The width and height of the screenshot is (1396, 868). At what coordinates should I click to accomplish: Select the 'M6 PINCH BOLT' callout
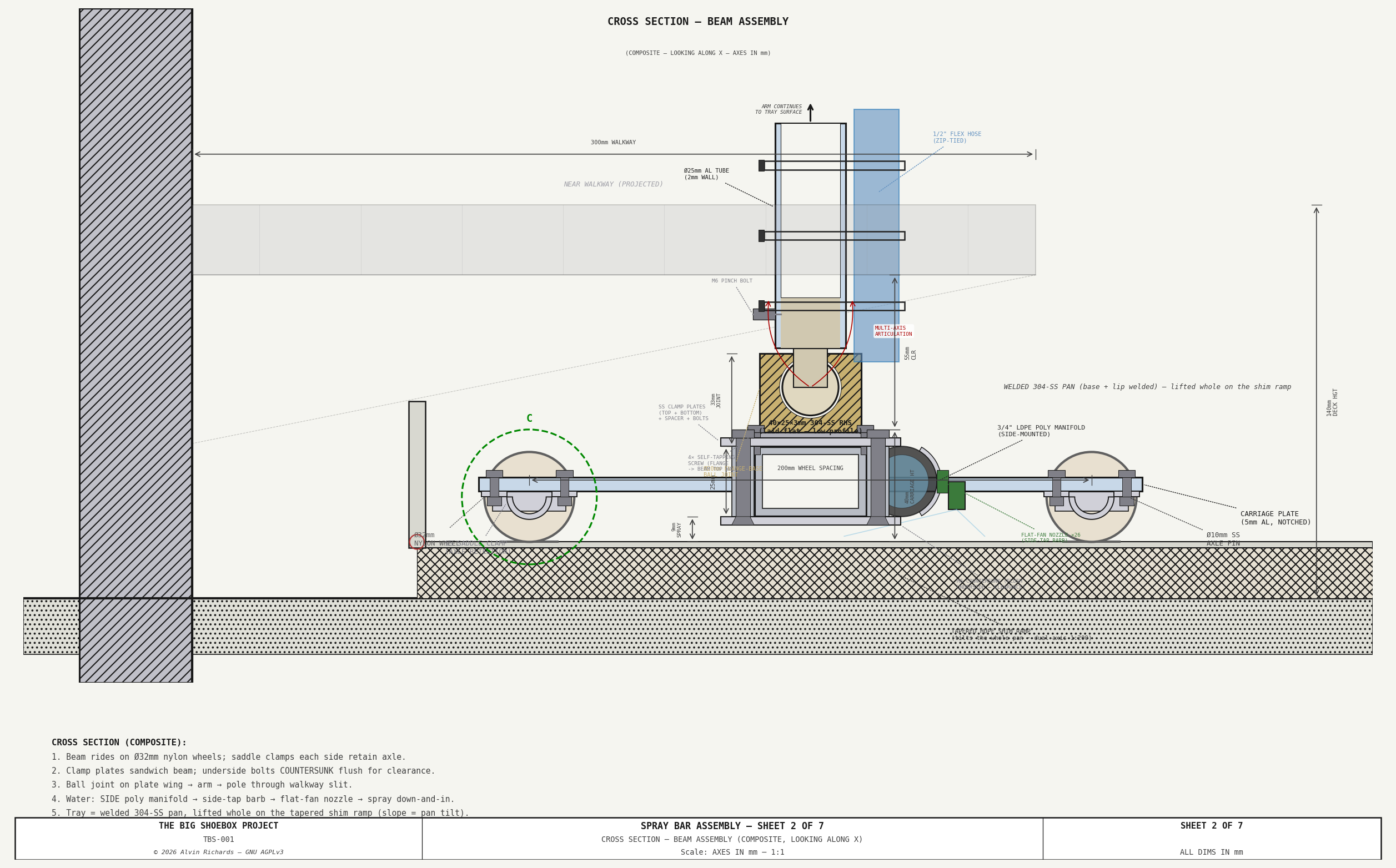coord(731,281)
